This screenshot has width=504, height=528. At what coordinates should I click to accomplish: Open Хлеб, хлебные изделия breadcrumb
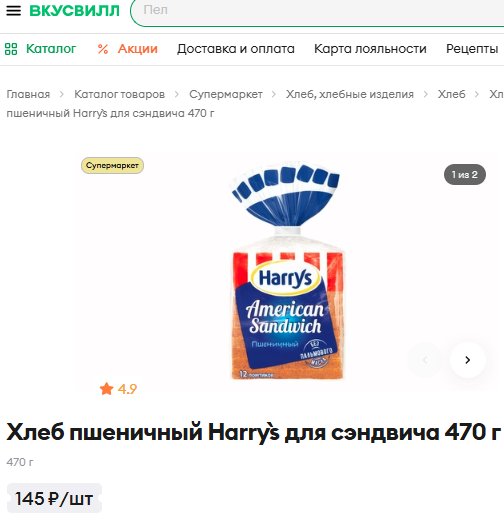pos(350,94)
